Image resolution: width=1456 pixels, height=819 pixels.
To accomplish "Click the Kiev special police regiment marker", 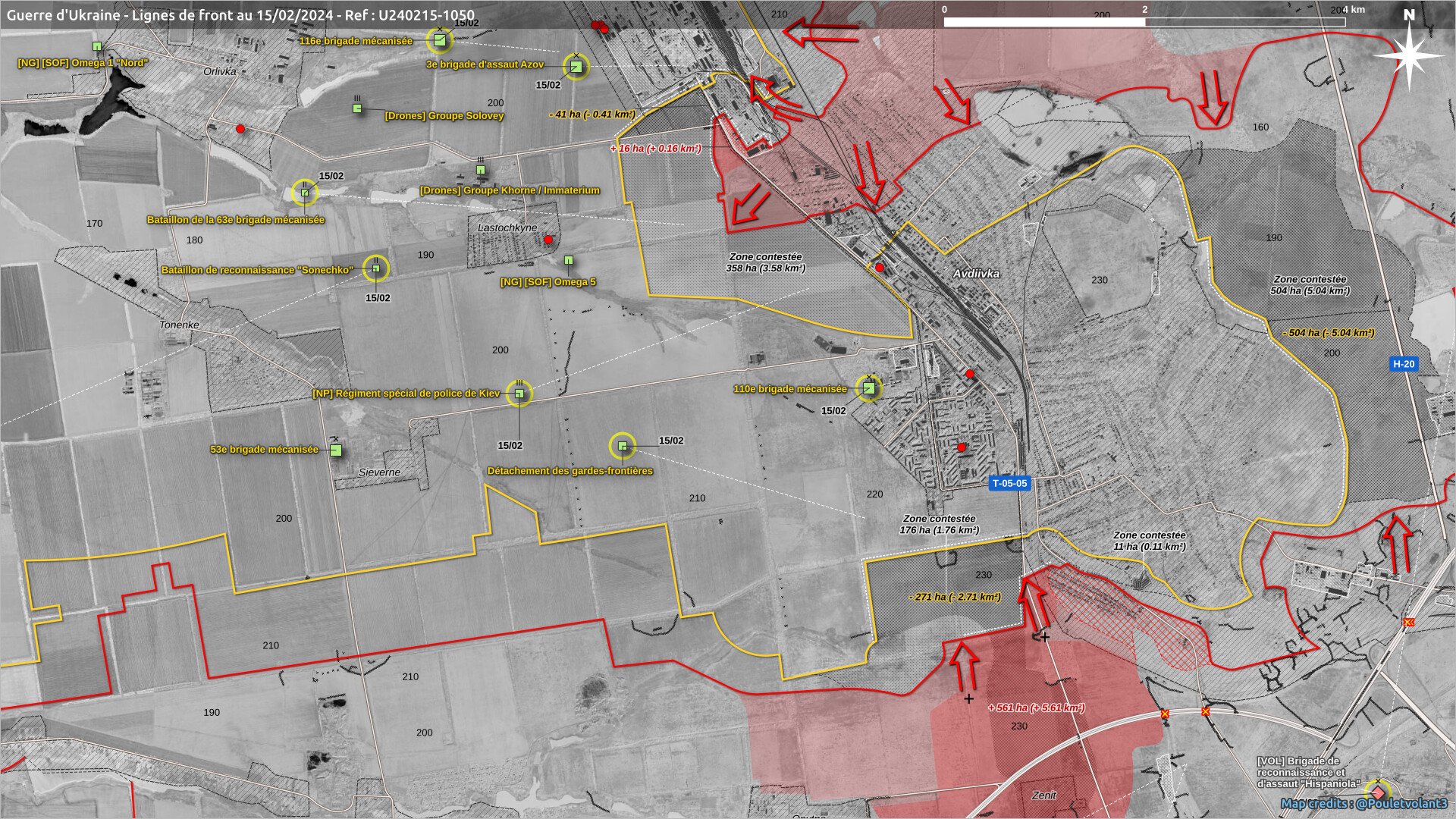I will coord(519,394).
